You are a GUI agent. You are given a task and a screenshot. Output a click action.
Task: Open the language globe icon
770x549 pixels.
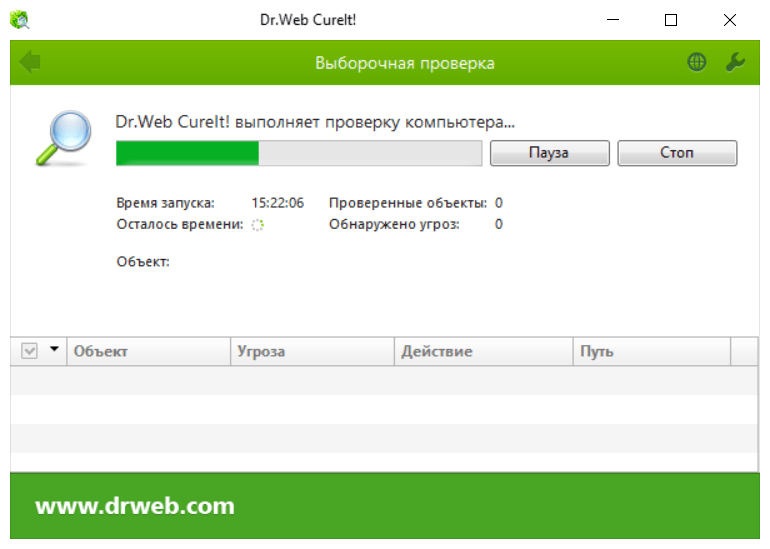[x=696, y=62]
